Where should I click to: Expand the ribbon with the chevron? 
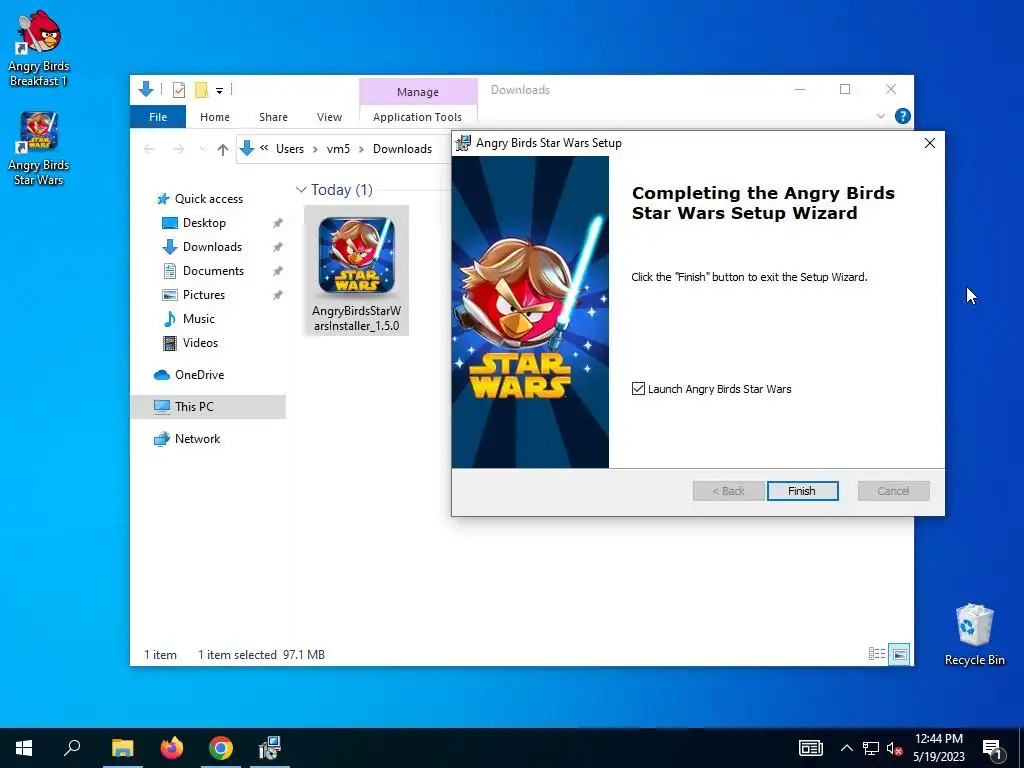point(880,116)
